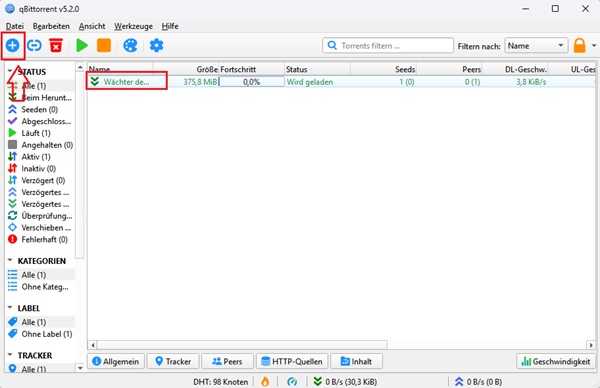Select 'Inaktiv (0)' status filter
Viewport: 600px width, 388px height.
click(x=39, y=169)
